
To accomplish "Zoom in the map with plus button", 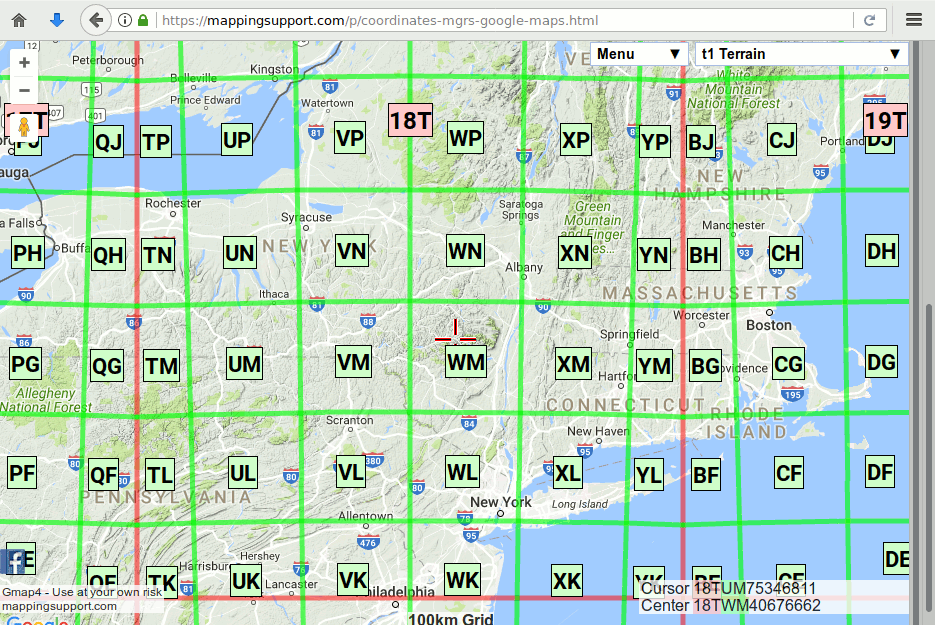I will point(24,63).
